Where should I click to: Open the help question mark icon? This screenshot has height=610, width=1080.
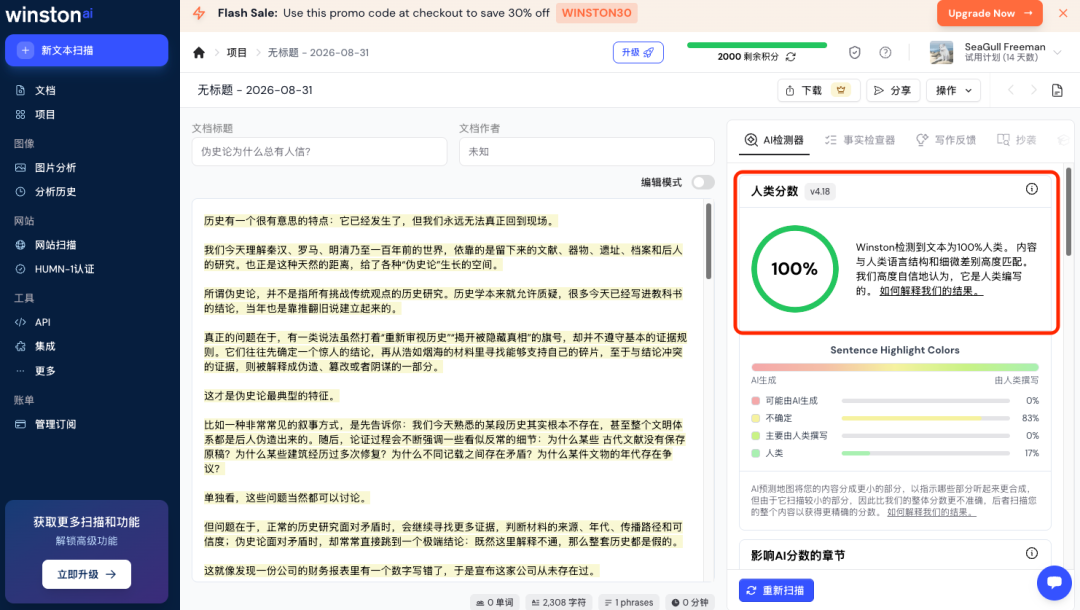[x=885, y=52]
